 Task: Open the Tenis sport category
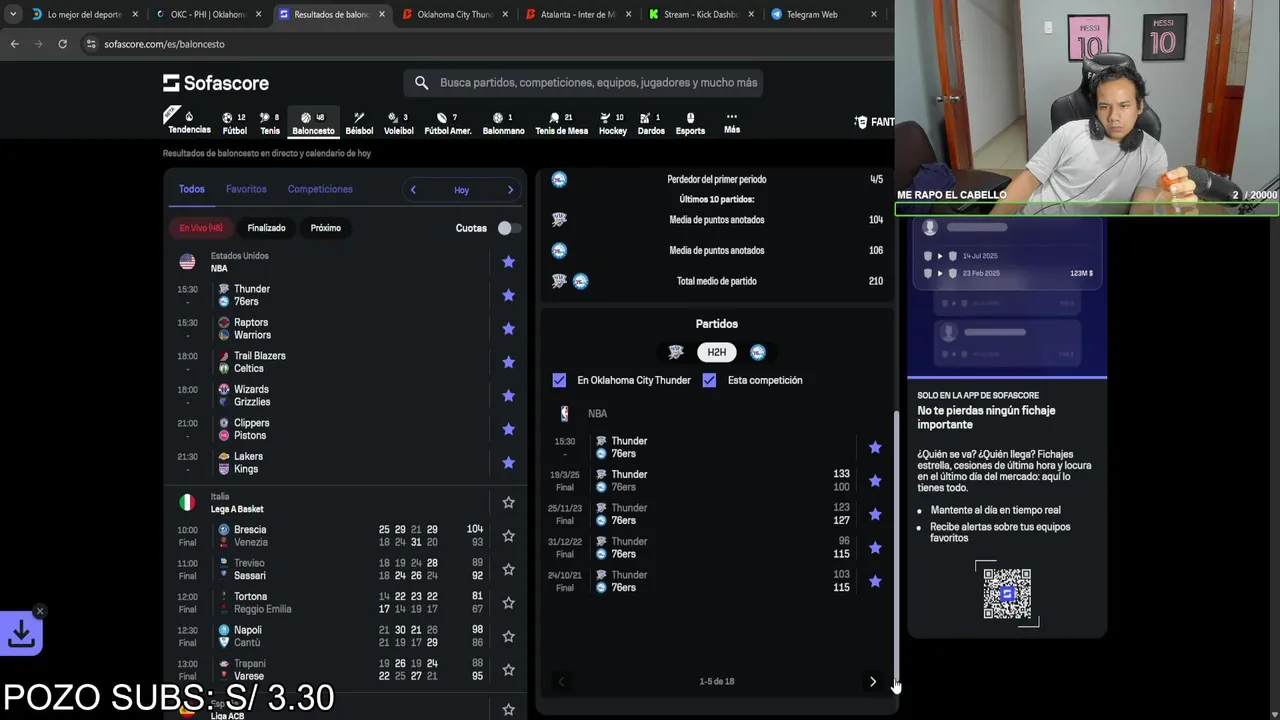coord(270,123)
